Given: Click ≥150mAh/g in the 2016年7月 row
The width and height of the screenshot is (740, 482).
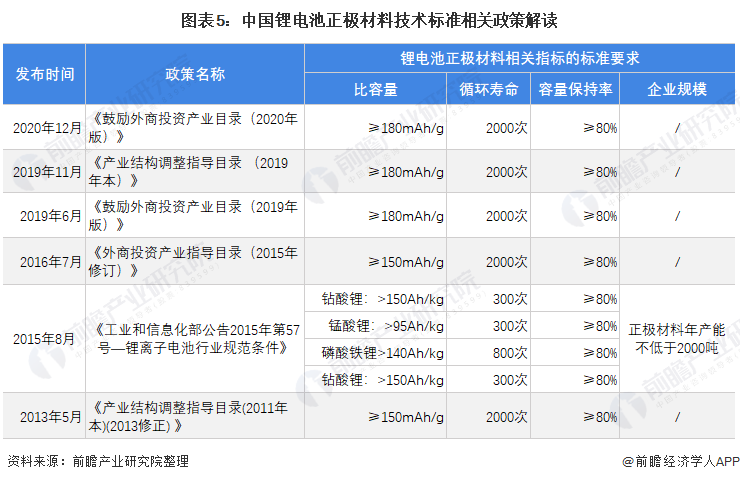Looking at the screenshot, I should click(406, 262).
